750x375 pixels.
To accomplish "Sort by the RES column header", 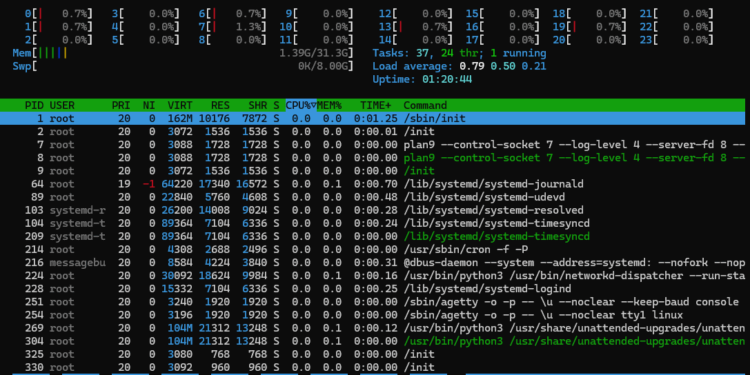I will (x=221, y=105).
